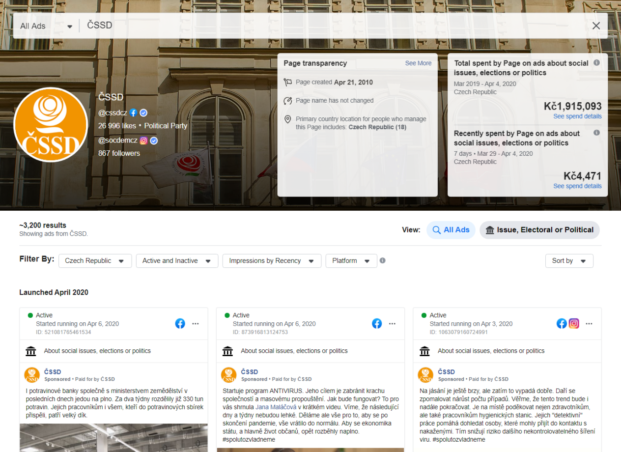Click building icon on the potravinové banky ad
This screenshot has height=452, width=621.
click(31, 351)
